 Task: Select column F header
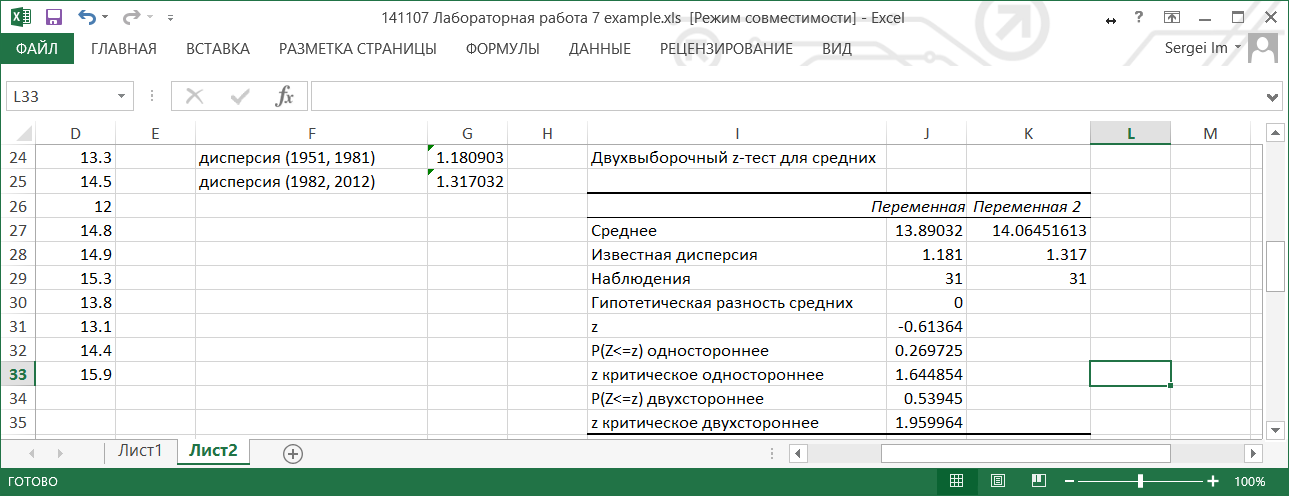[x=312, y=133]
